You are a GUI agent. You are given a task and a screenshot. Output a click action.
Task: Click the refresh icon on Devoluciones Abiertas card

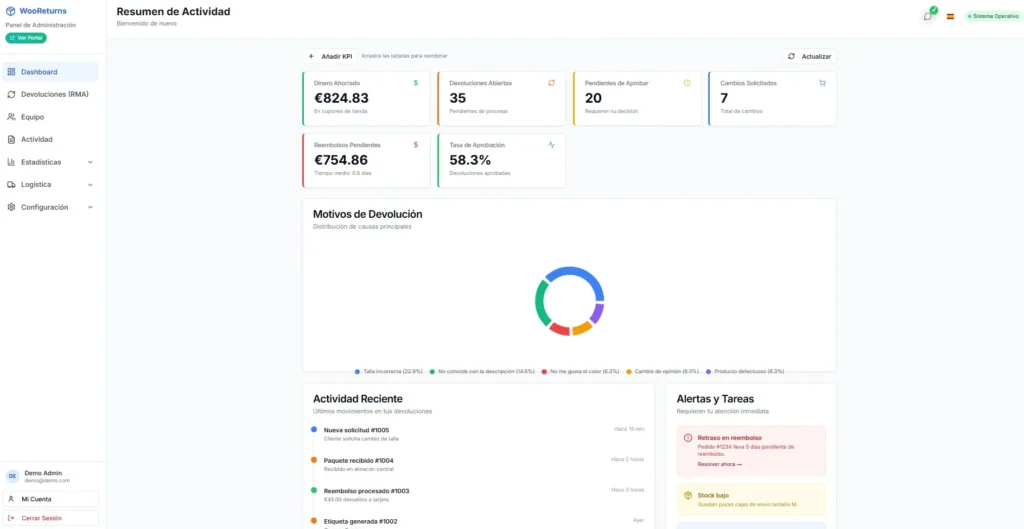coord(551,83)
